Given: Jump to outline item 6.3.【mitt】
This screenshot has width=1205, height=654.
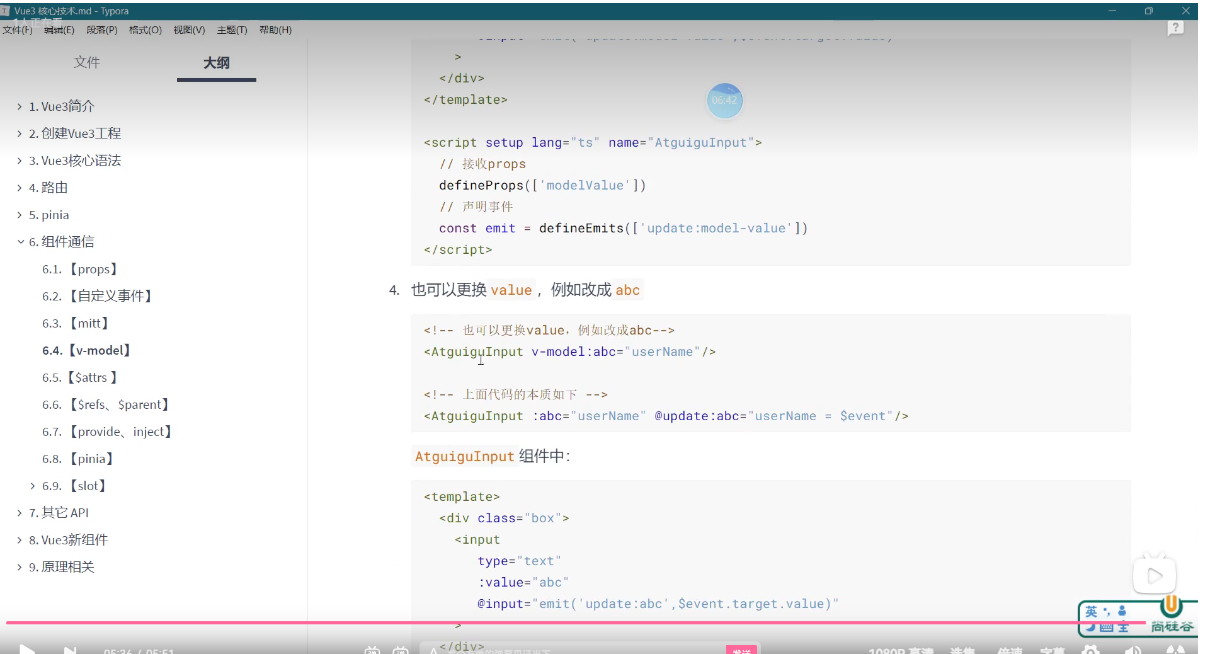Looking at the screenshot, I should (76, 323).
